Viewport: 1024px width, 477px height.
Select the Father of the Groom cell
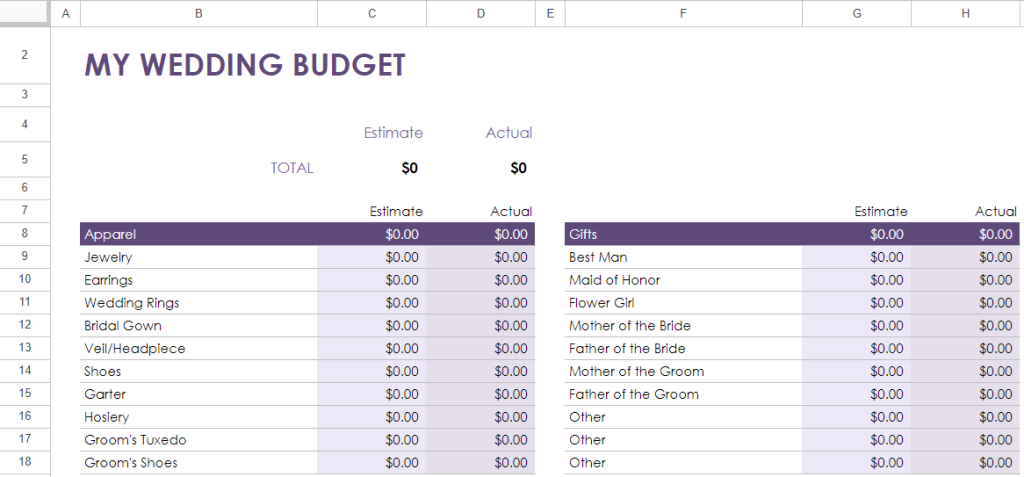pos(684,394)
